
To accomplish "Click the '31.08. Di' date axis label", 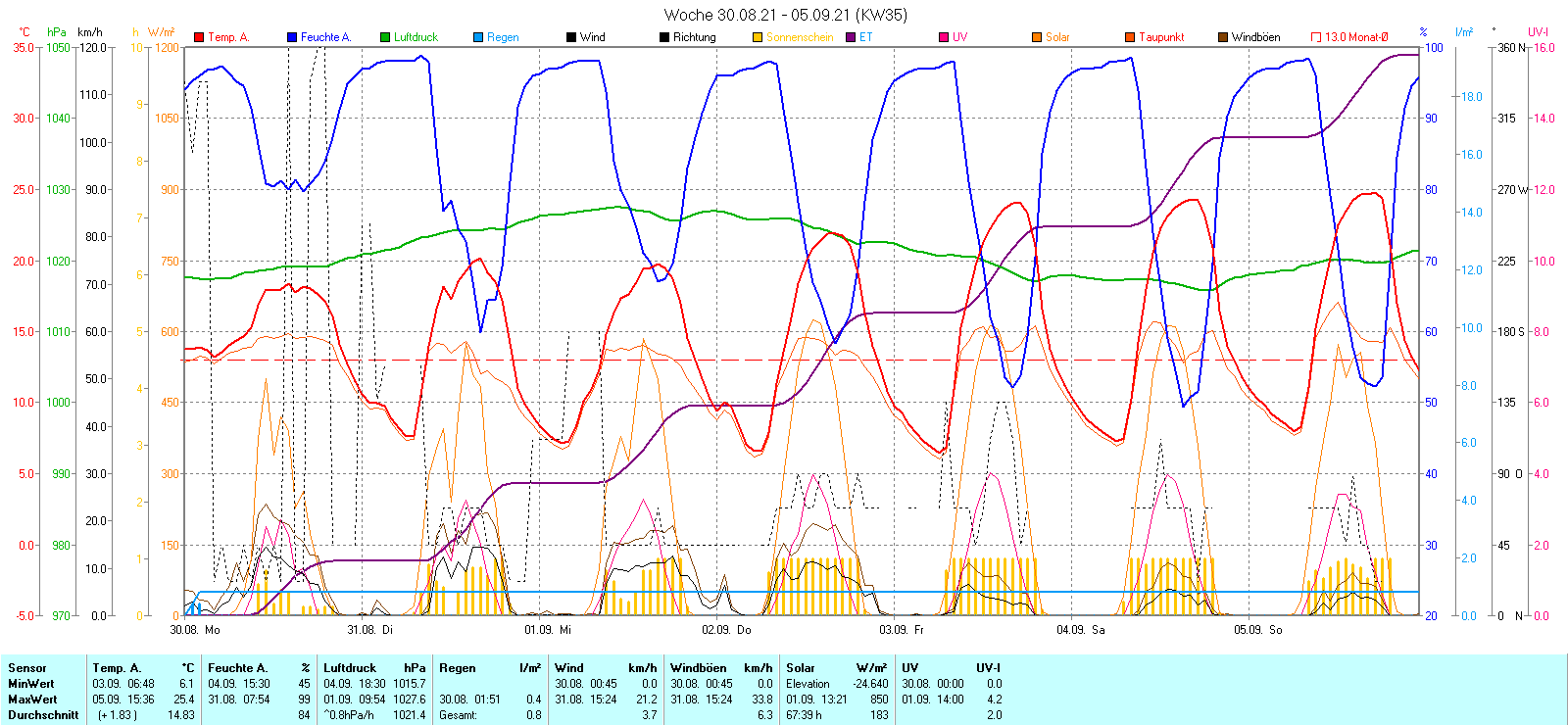I will pyautogui.click(x=370, y=630).
